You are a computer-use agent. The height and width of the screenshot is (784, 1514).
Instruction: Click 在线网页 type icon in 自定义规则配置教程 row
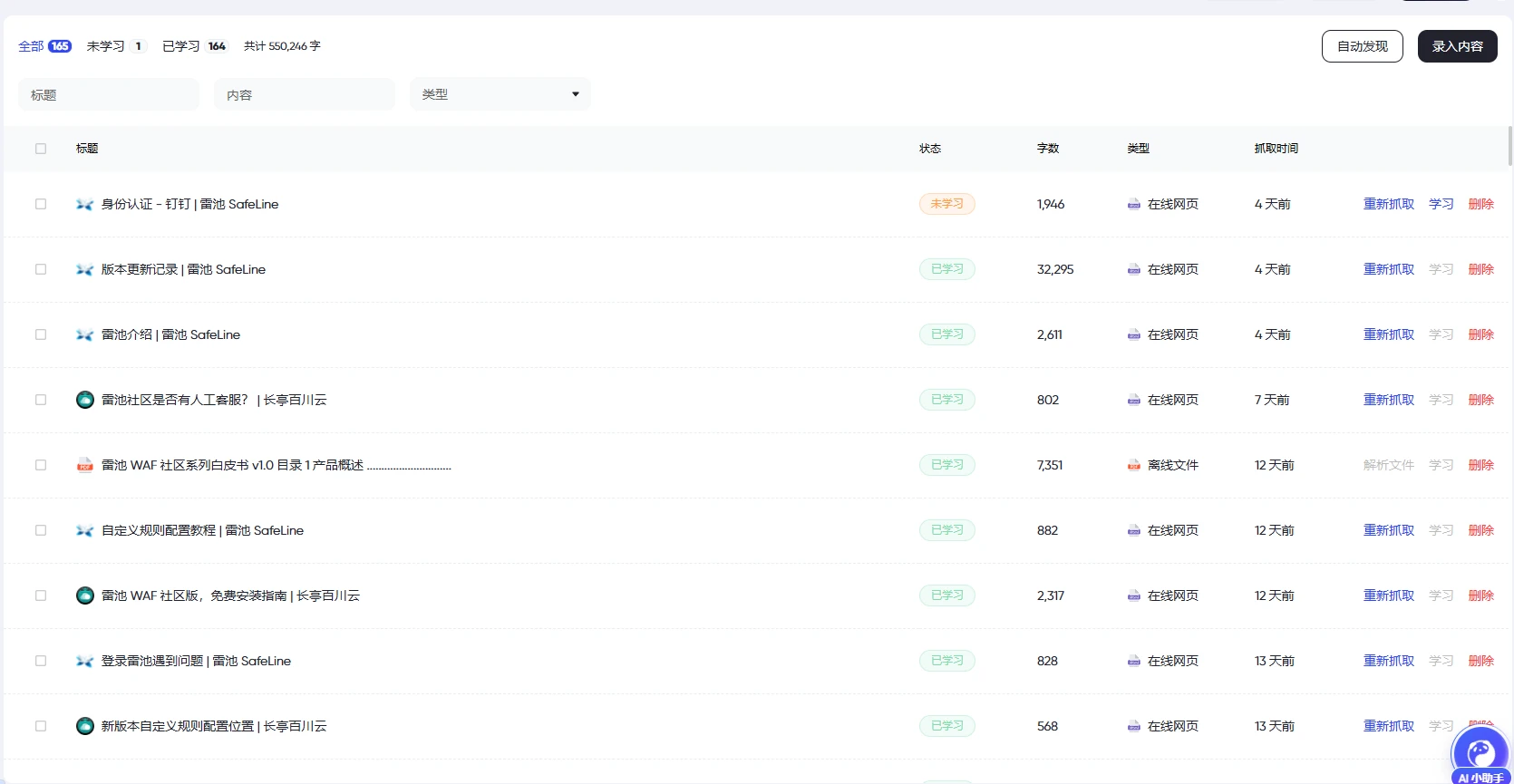[x=1133, y=531]
